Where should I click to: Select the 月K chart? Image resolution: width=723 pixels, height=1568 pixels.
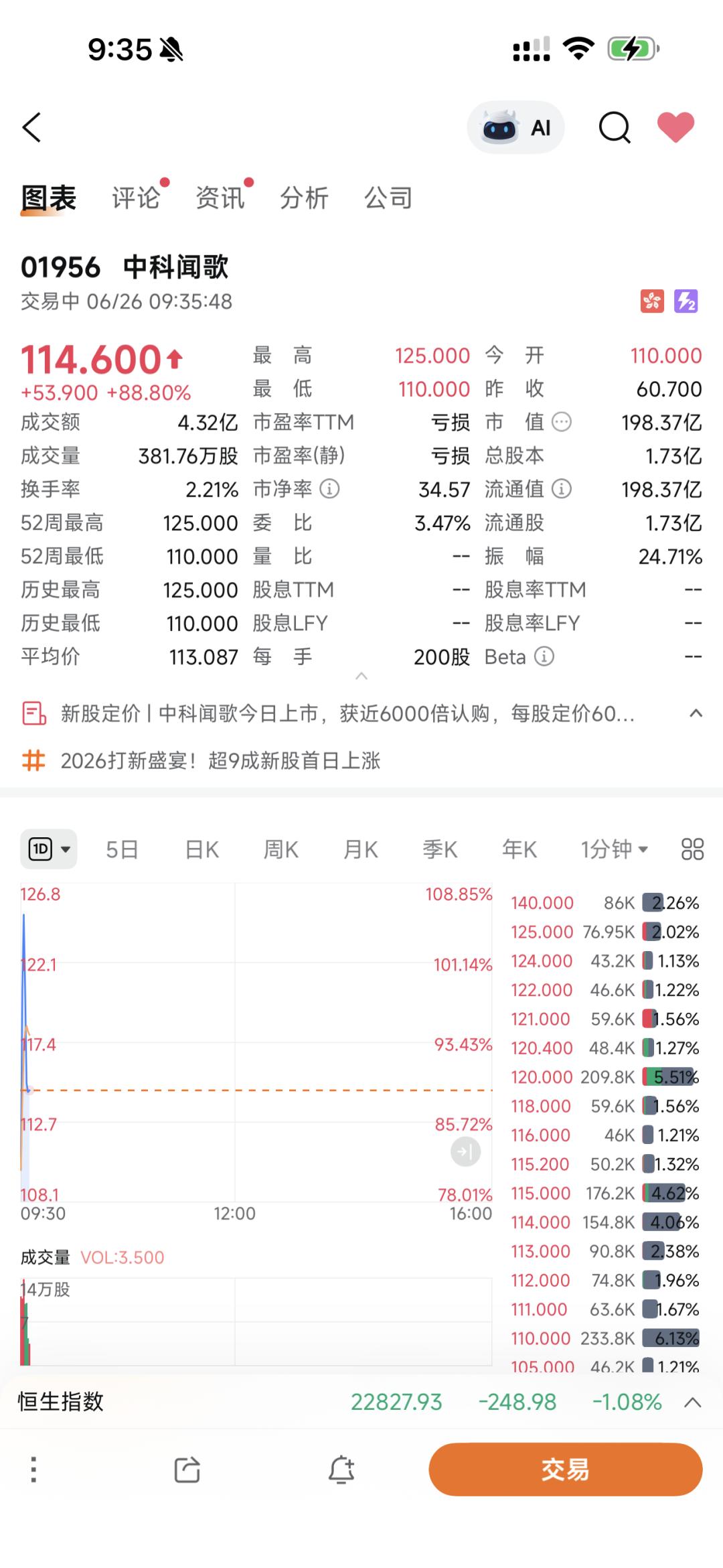(360, 849)
